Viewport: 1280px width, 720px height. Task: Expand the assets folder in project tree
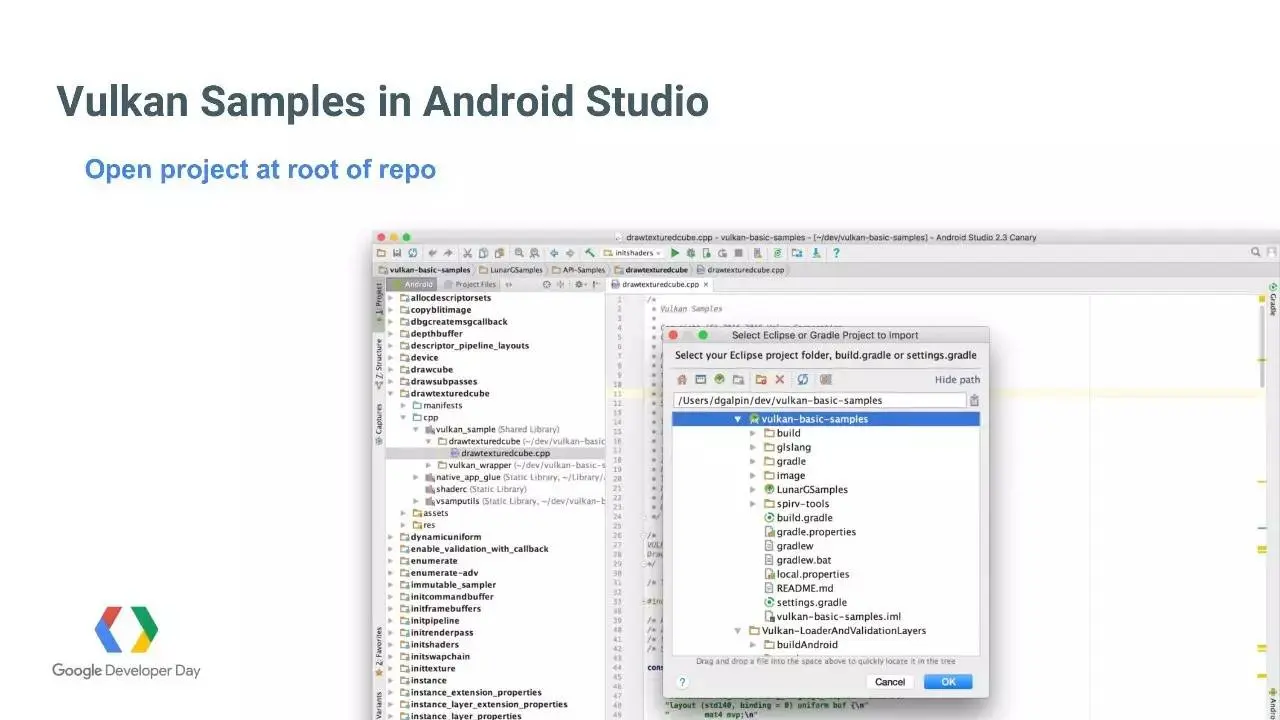point(404,513)
